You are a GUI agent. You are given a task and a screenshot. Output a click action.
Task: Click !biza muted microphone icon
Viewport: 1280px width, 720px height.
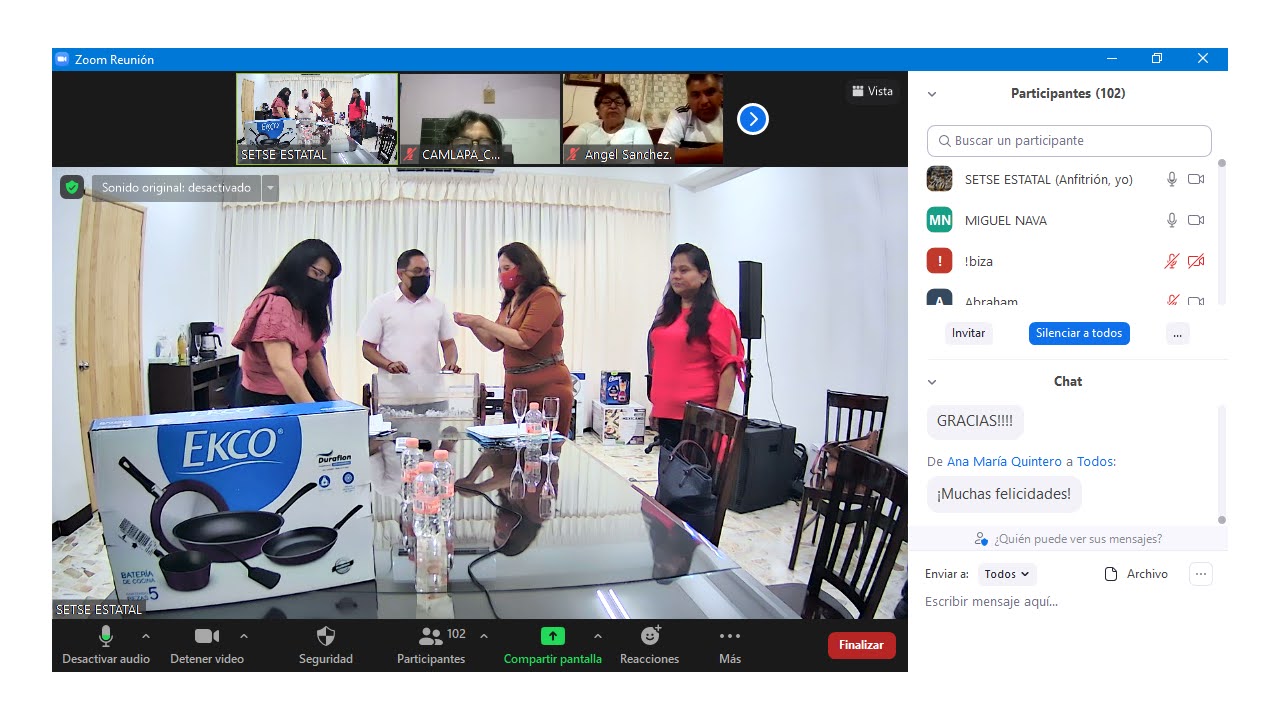(1172, 261)
